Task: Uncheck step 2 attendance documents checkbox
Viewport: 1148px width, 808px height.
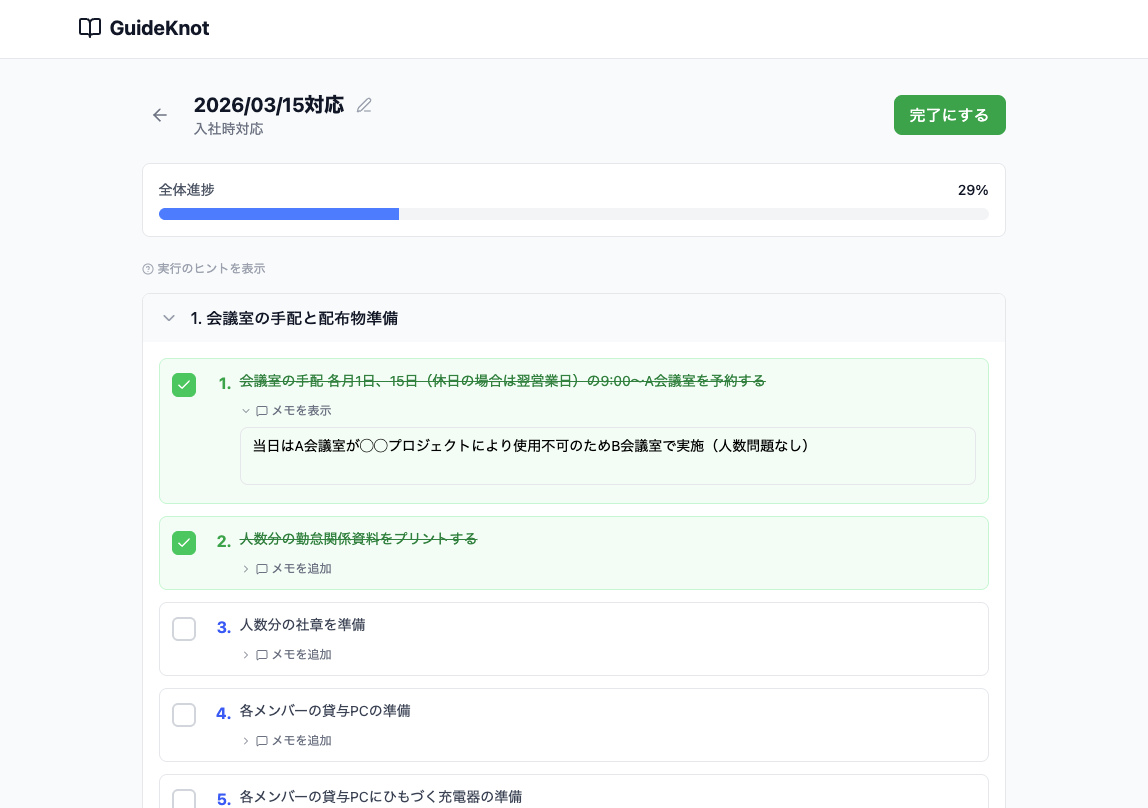Action: coord(184,543)
